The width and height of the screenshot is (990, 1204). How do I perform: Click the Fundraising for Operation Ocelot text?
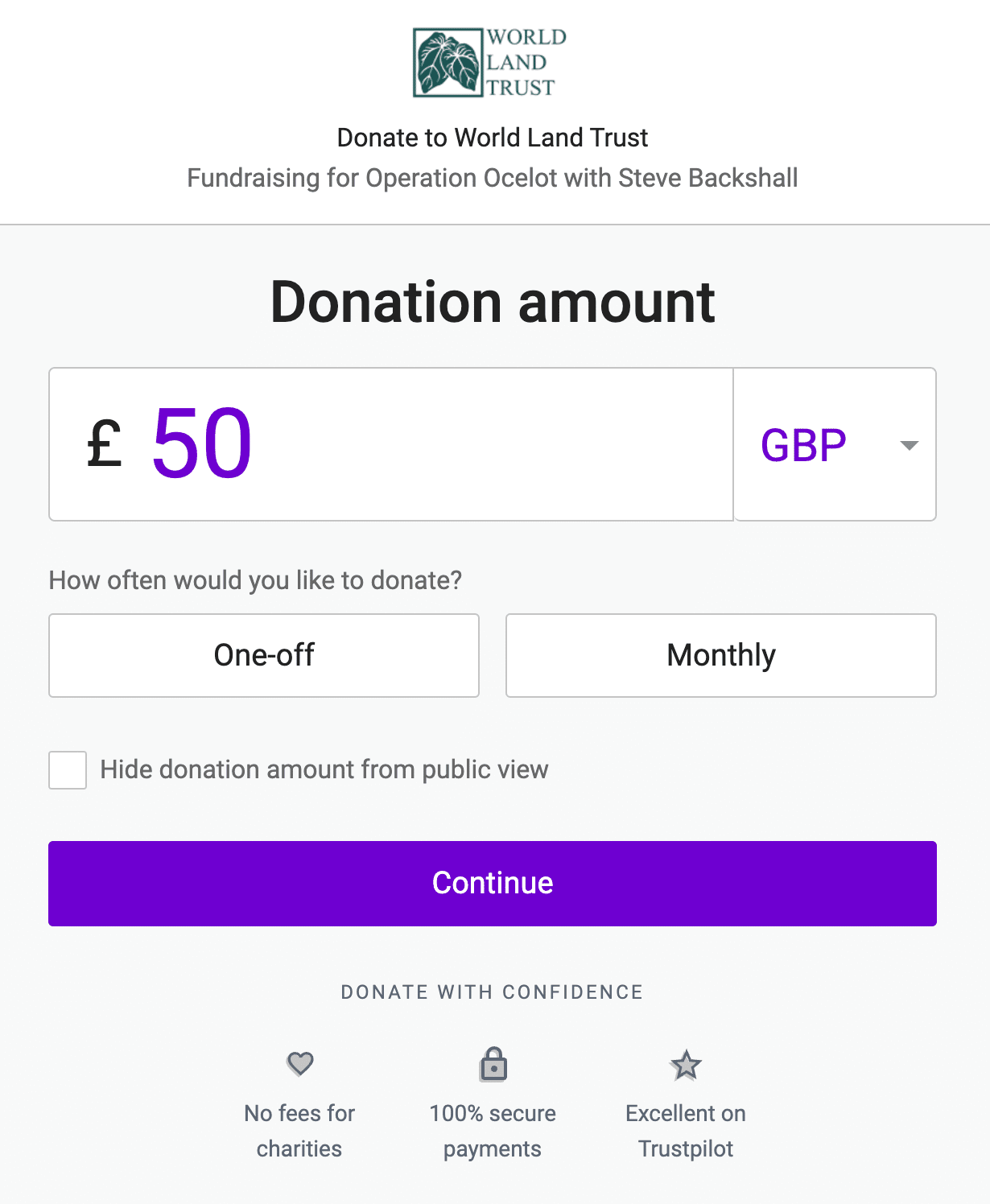coord(493,178)
